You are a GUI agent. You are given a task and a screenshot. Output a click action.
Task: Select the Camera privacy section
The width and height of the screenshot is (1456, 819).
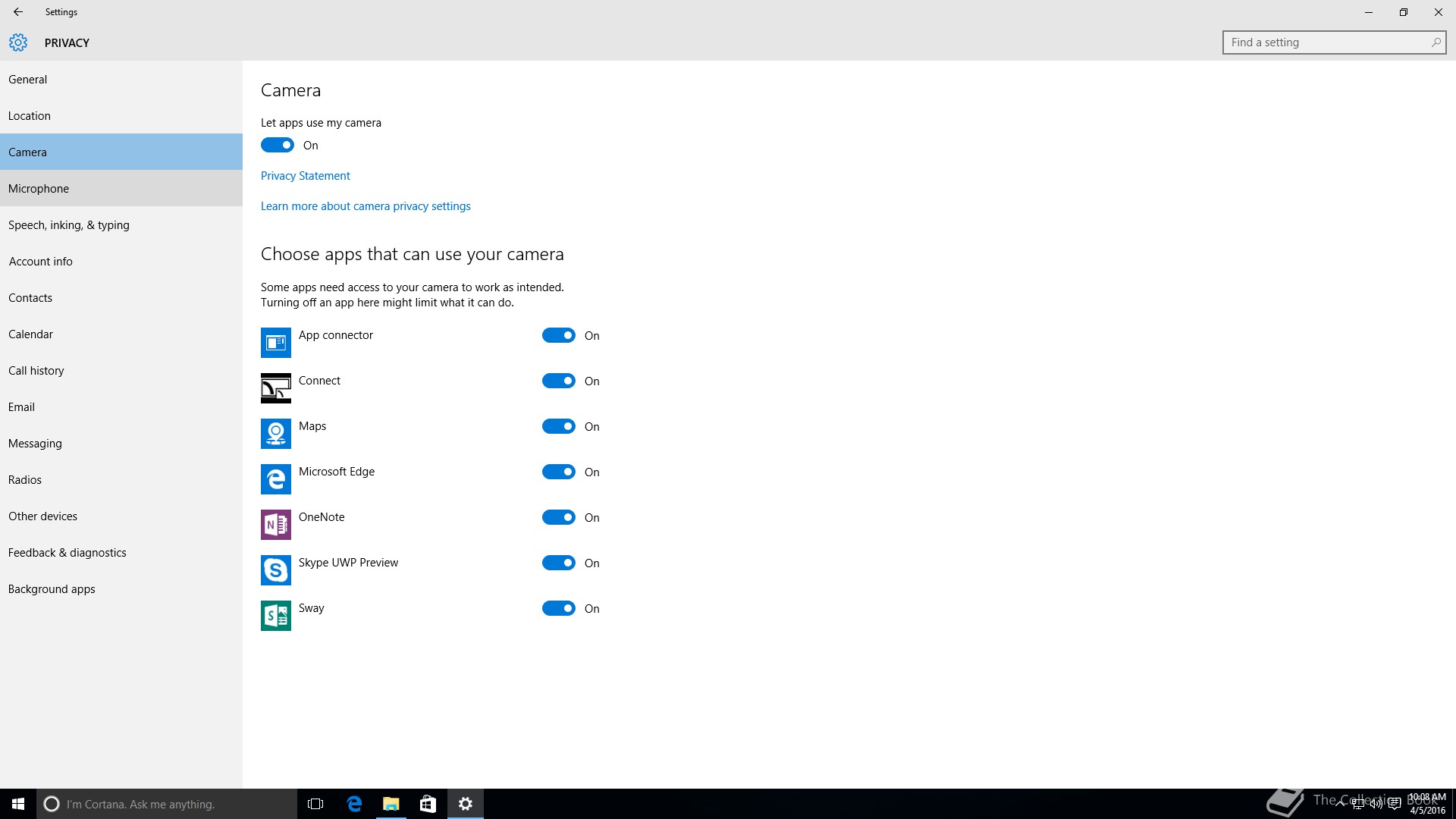coord(121,152)
